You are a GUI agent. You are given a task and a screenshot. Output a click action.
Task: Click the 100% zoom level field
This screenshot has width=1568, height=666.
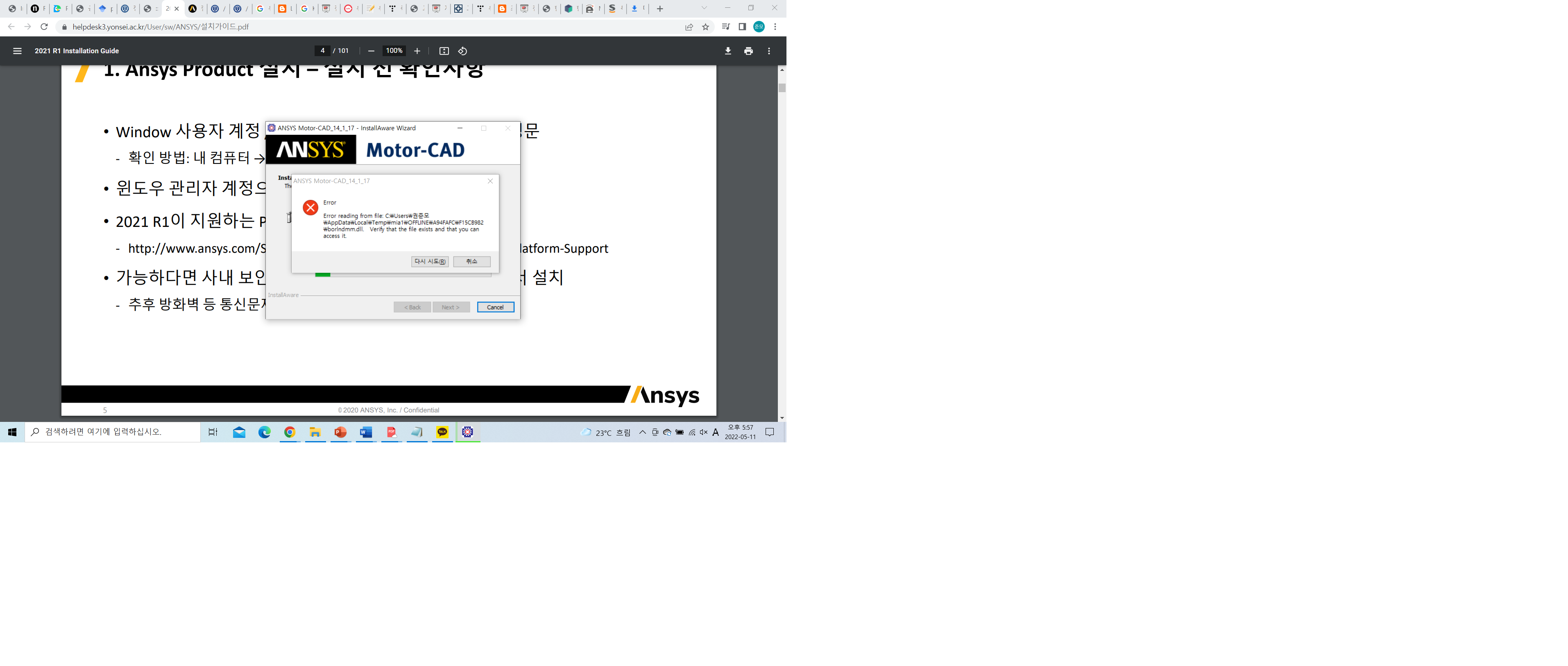point(394,50)
